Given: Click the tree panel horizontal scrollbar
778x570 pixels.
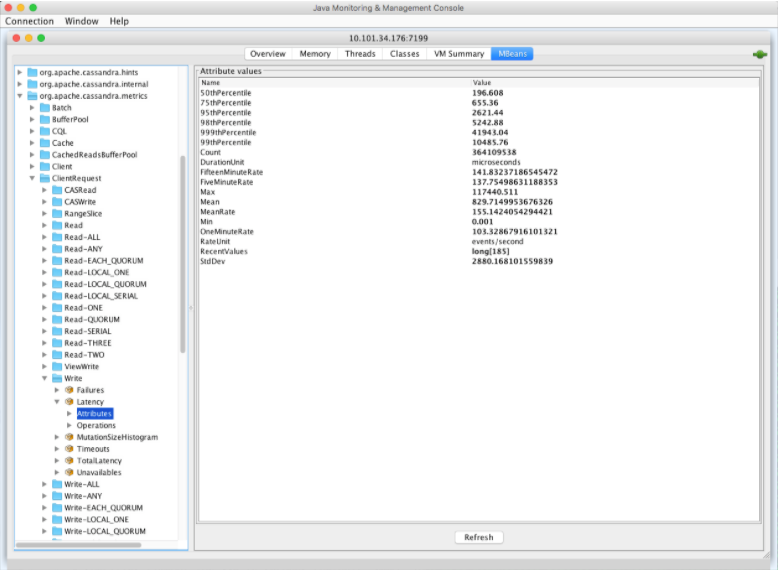Looking at the screenshot, I should pos(78,545).
